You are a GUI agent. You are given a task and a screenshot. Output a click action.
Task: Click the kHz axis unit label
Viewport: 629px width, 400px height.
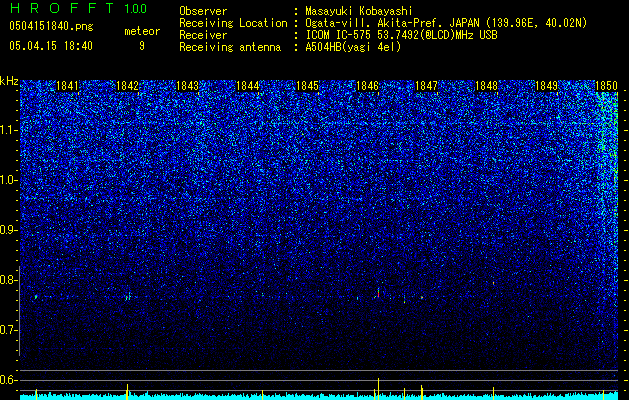click(x=9, y=81)
